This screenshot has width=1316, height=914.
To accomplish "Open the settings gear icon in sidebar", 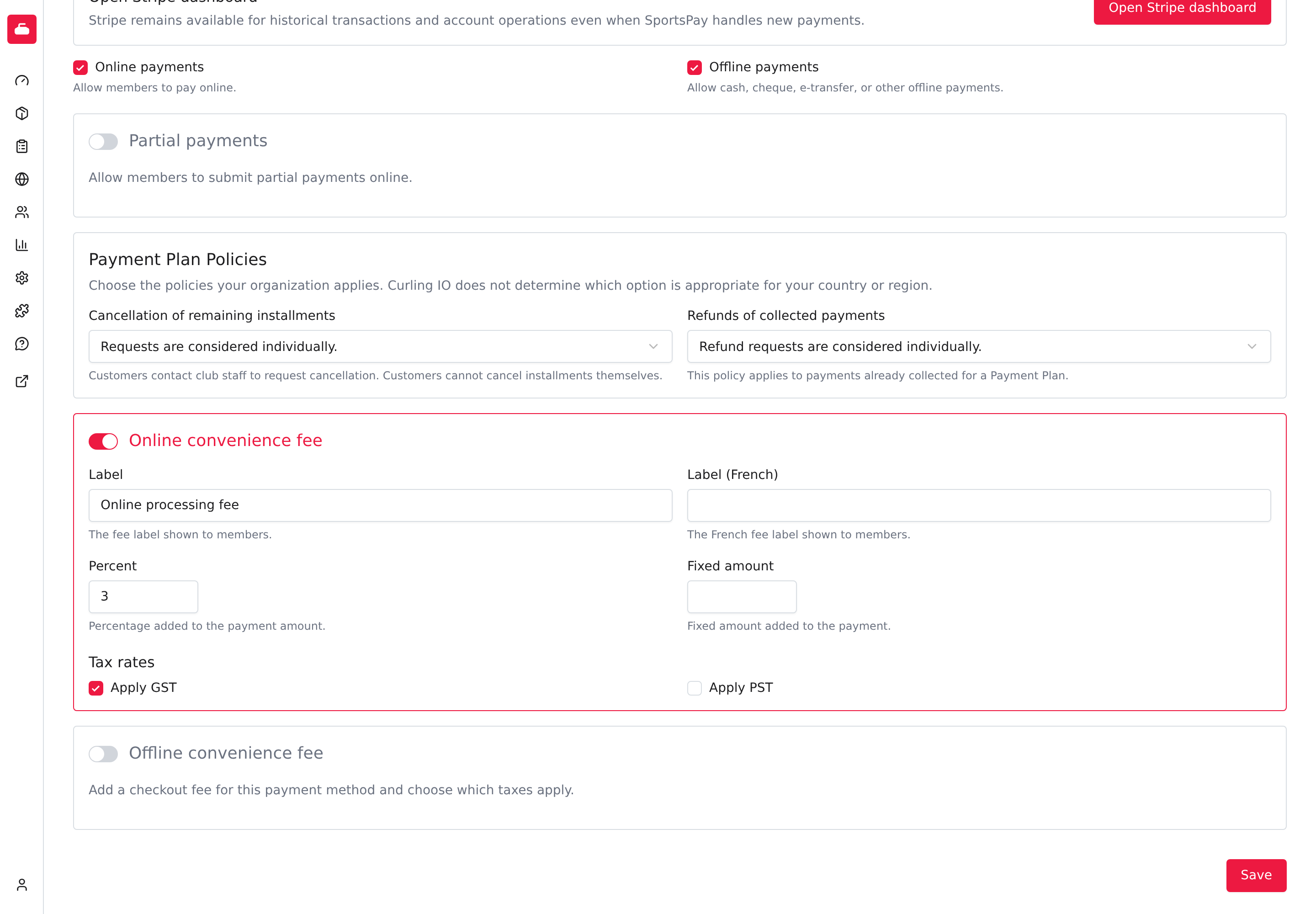I will [x=22, y=278].
